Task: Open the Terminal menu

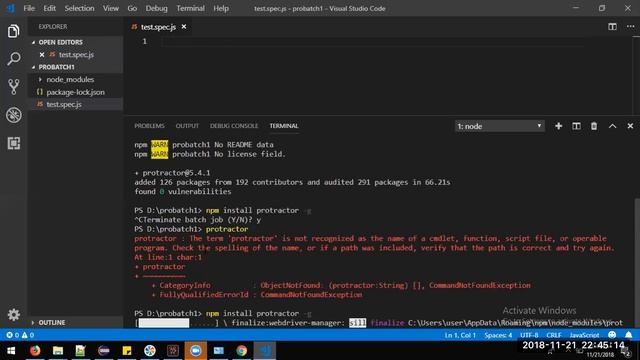Action: tap(190, 8)
